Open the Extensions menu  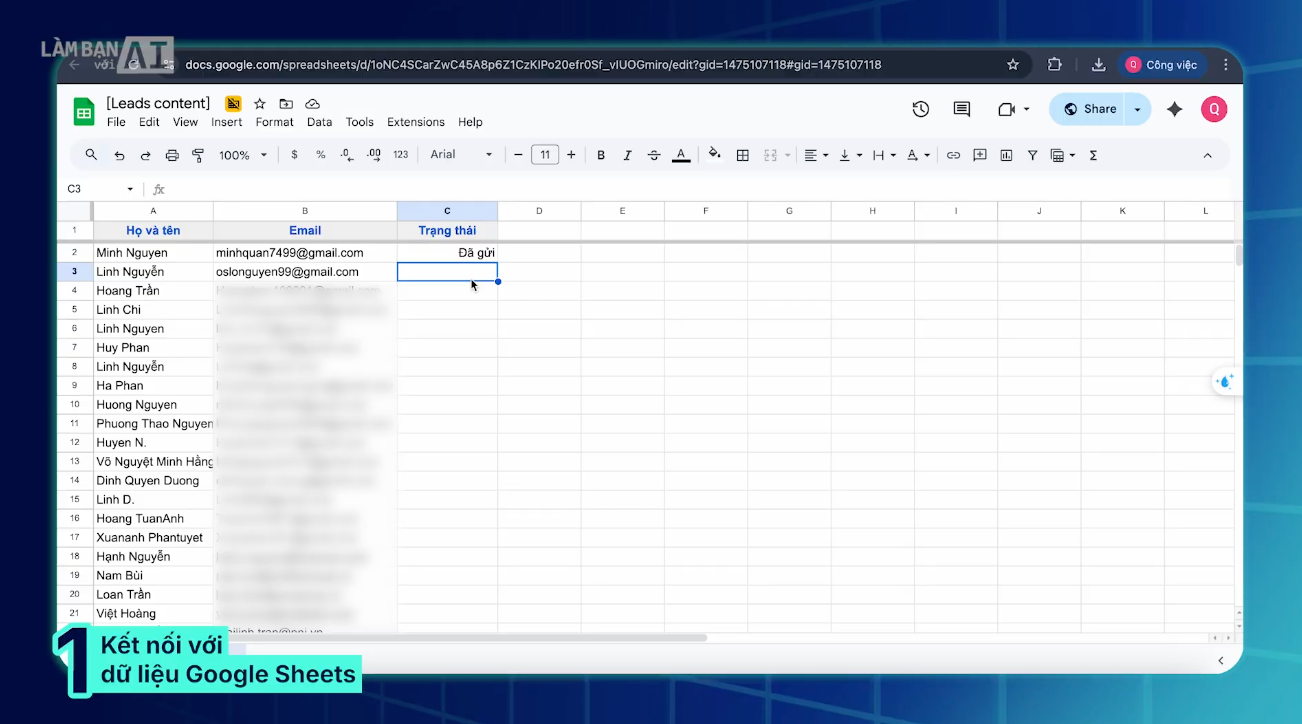[415, 122]
